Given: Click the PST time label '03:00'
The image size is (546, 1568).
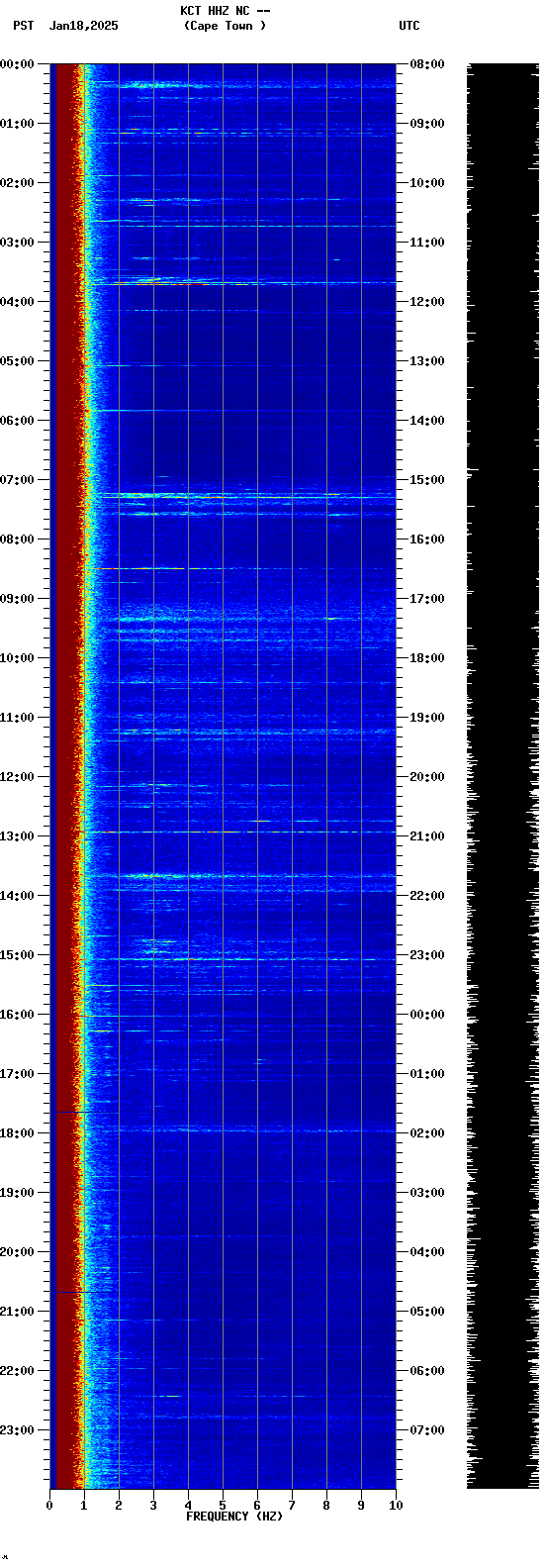Looking at the screenshot, I should [17, 243].
